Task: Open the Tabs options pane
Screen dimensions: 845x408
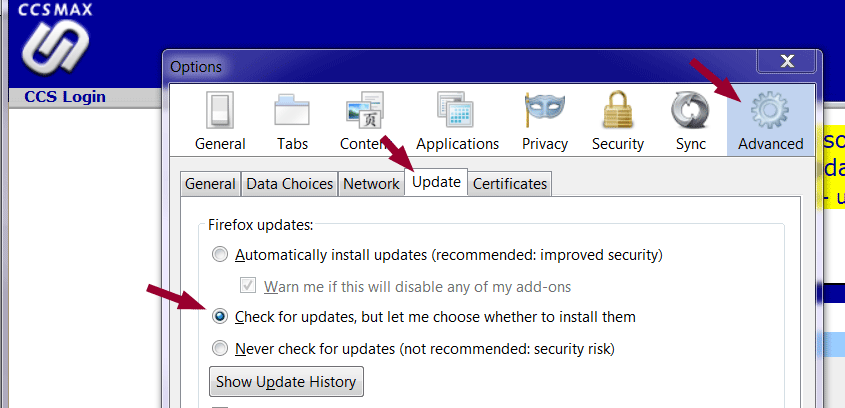Action: coord(292,121)
